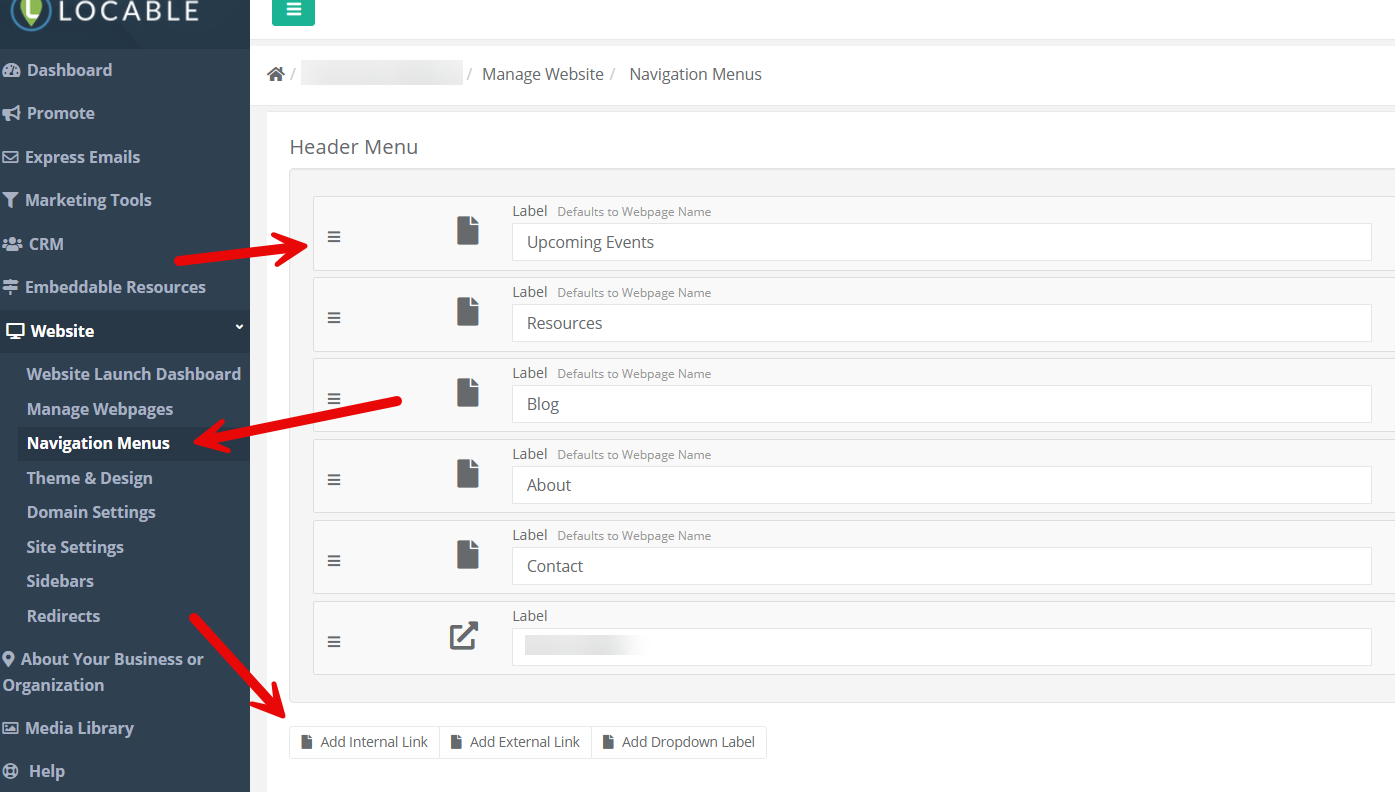
Task: Click the page icon beside the Blog label
Action: tap(468, 393)
